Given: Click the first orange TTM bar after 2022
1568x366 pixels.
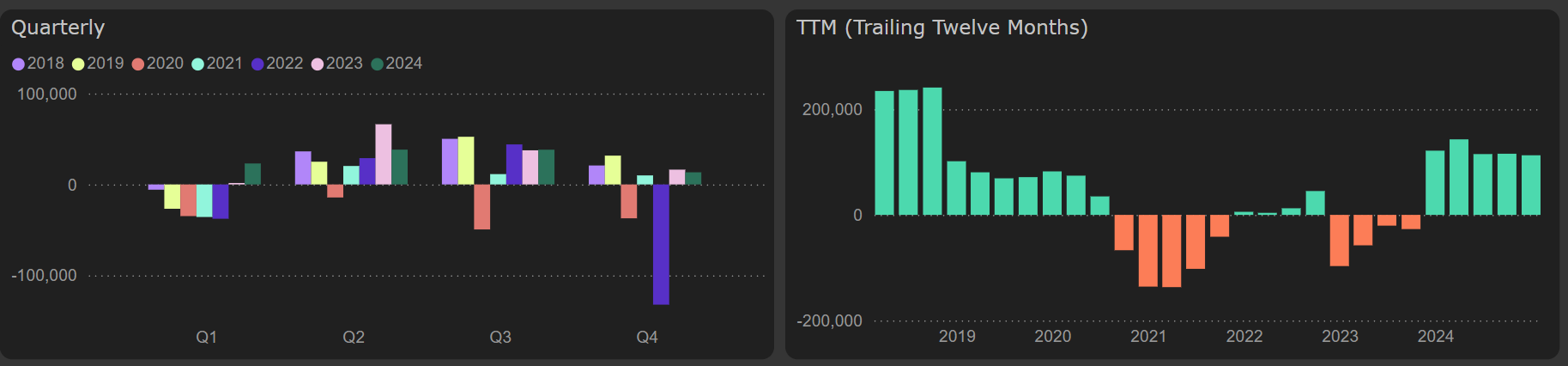Looking at the screenshot, I should (1340, 241).
